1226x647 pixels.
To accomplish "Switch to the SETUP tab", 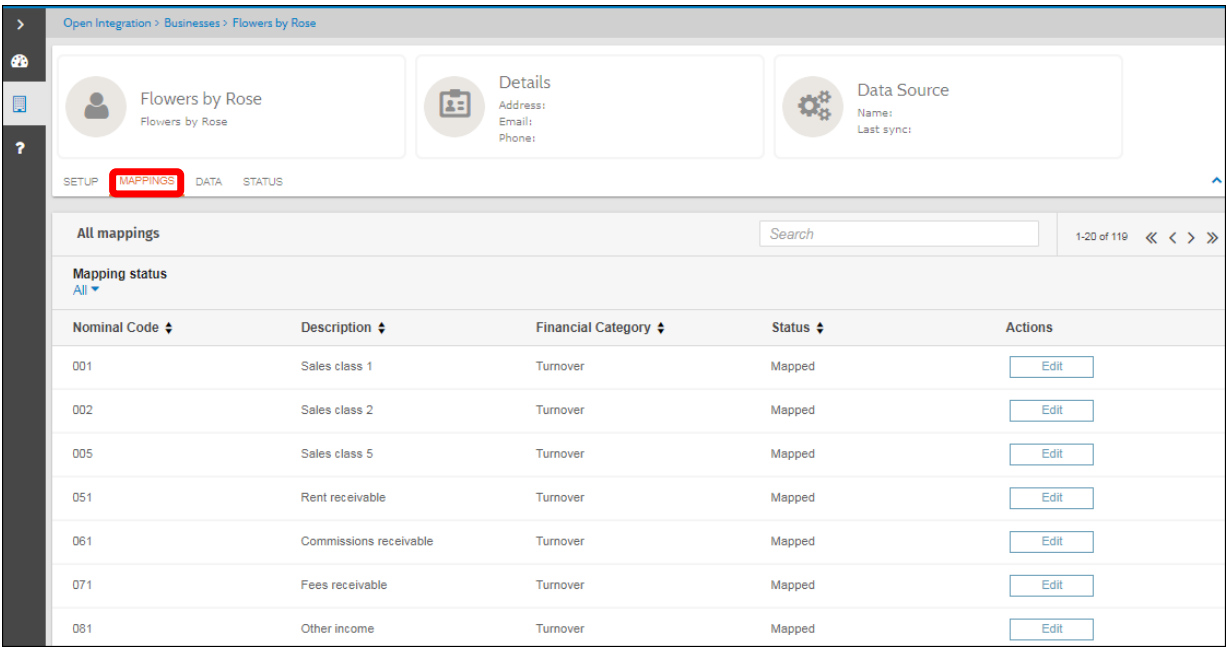I will pos(81,182).
